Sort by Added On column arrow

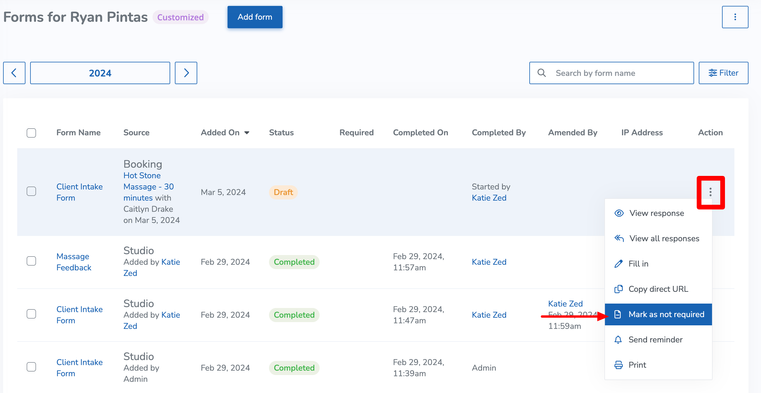click(247, 132)
